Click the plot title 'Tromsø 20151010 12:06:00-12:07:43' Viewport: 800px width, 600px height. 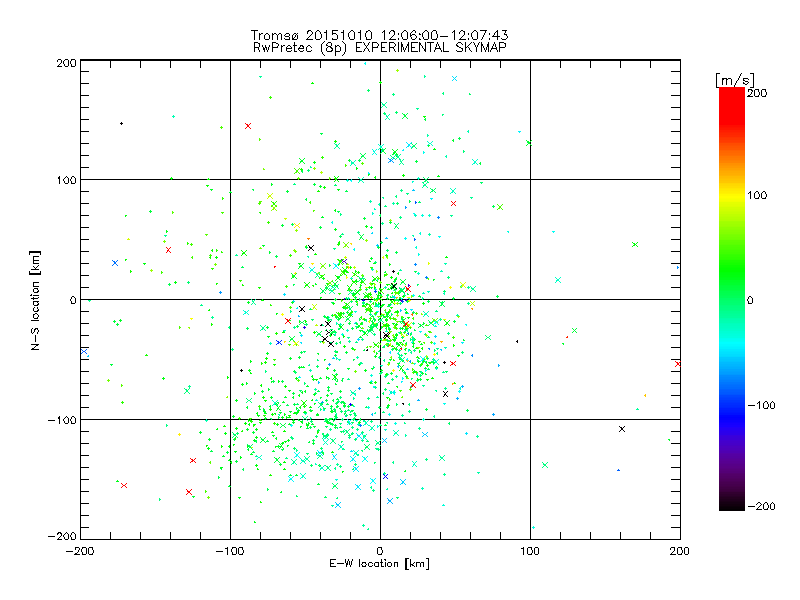379,35
